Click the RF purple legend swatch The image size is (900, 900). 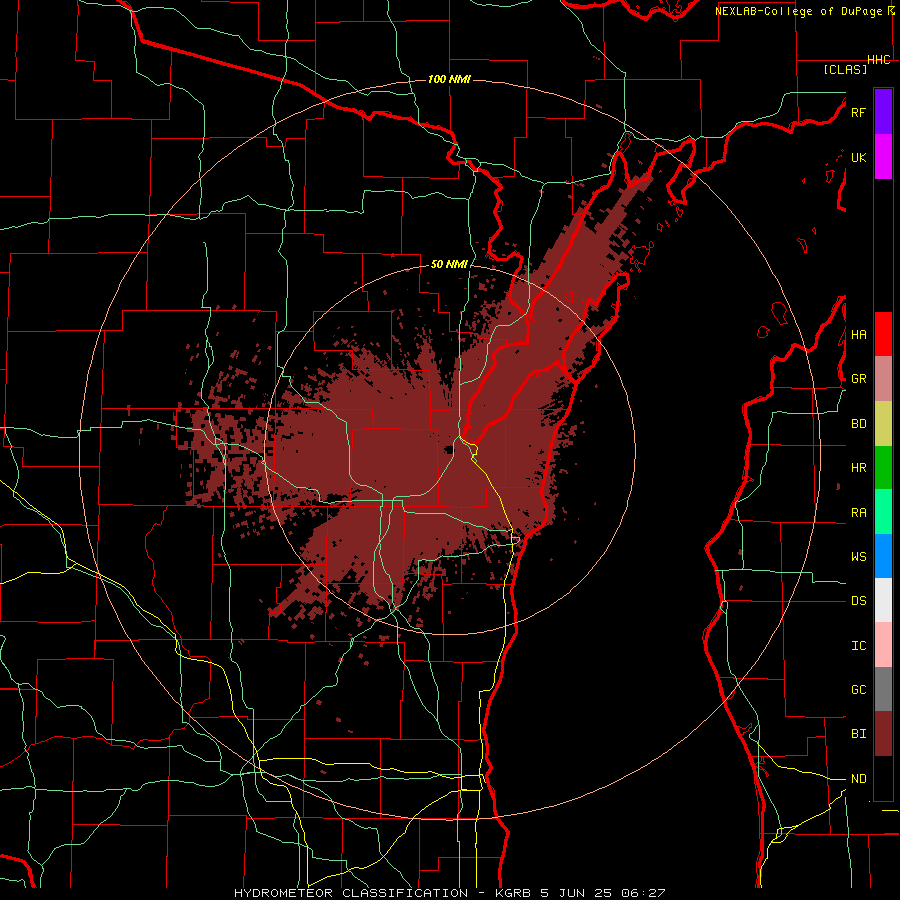(883, 112)
